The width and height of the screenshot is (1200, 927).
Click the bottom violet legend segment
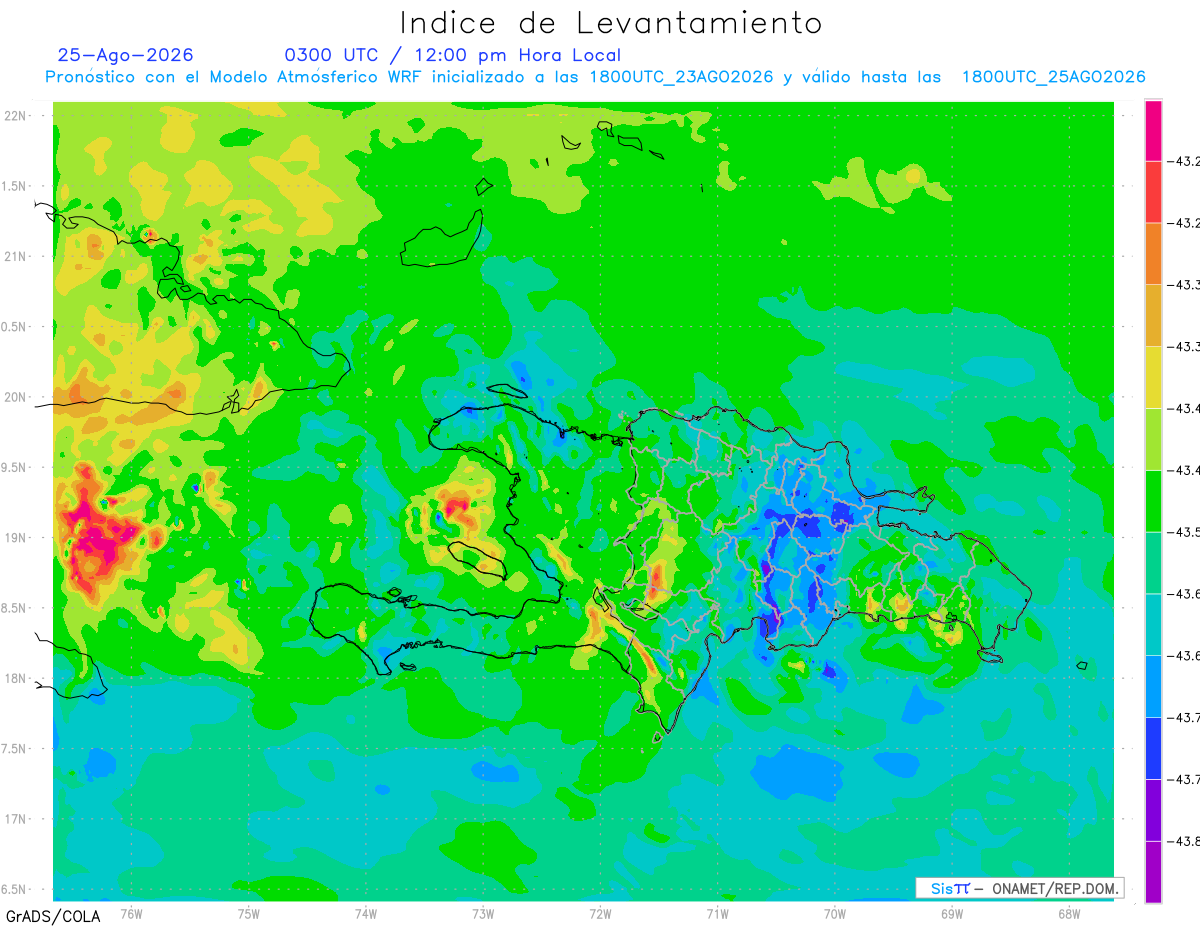[x=1153, y=872]
